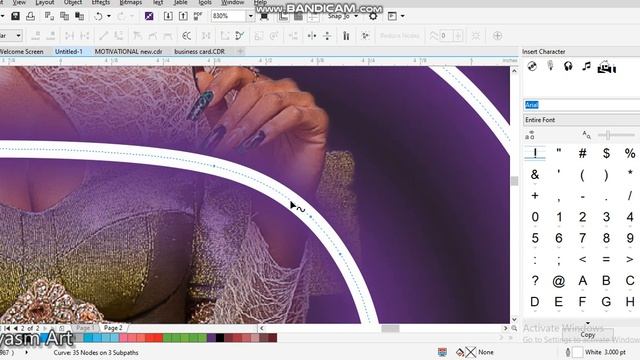Select the music note recent glyph
This screenshot has height=360, width=640.
pos(587,66)
